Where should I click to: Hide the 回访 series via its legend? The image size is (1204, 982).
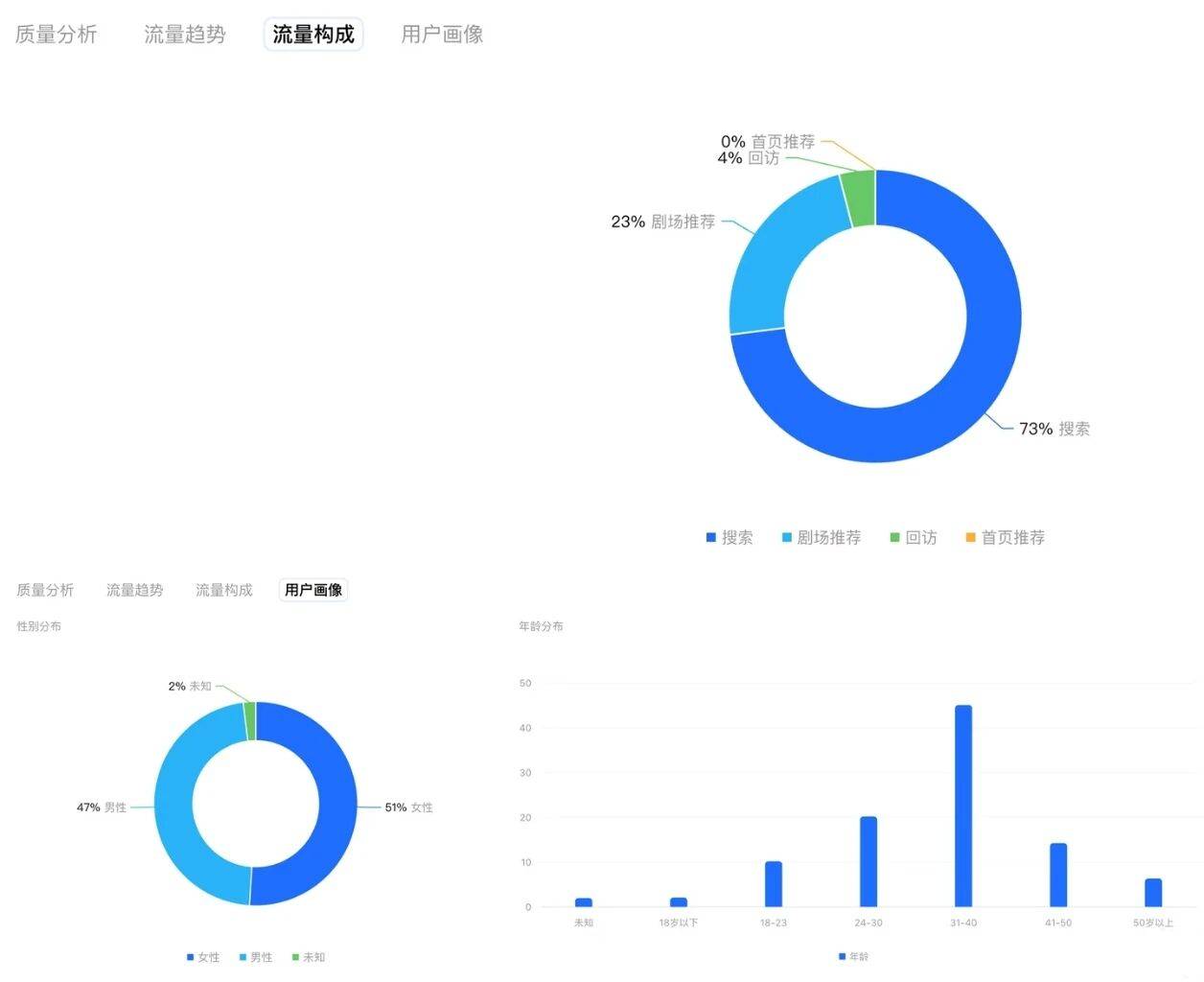click(914, 538)
